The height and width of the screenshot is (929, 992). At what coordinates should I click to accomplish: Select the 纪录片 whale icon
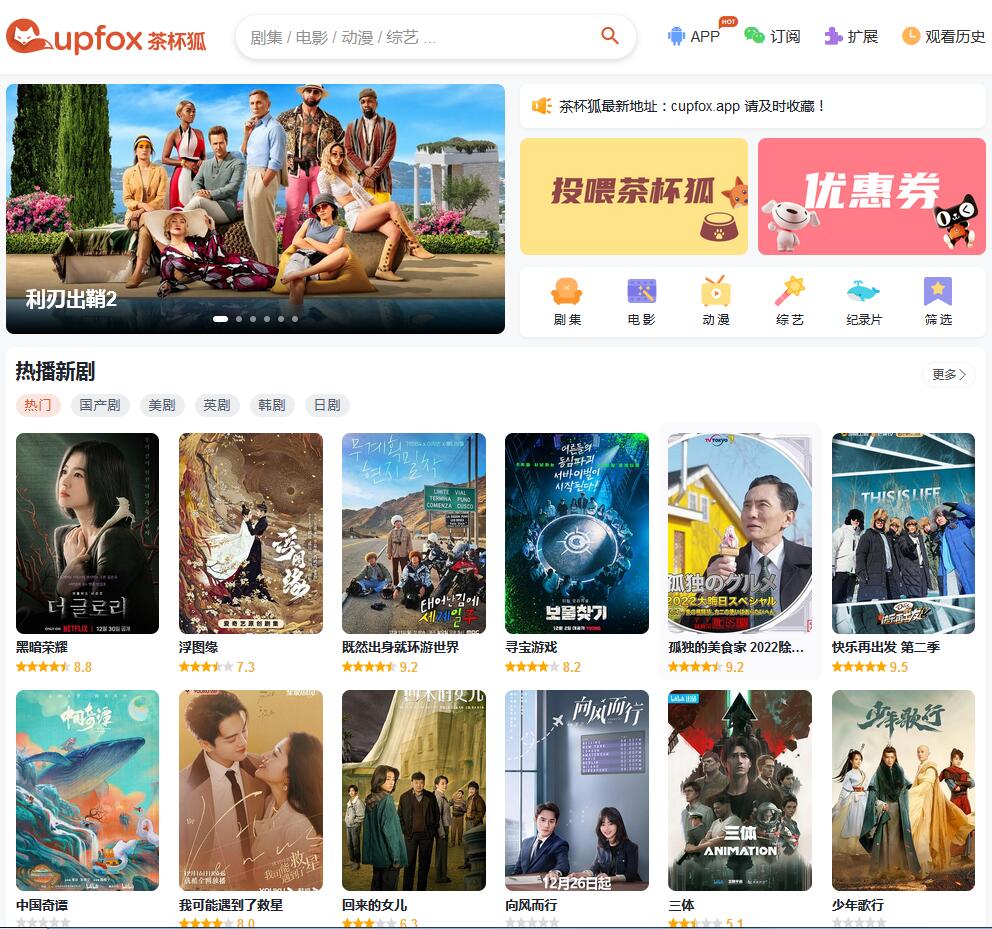pyautogui.click(x=863, y=292)
